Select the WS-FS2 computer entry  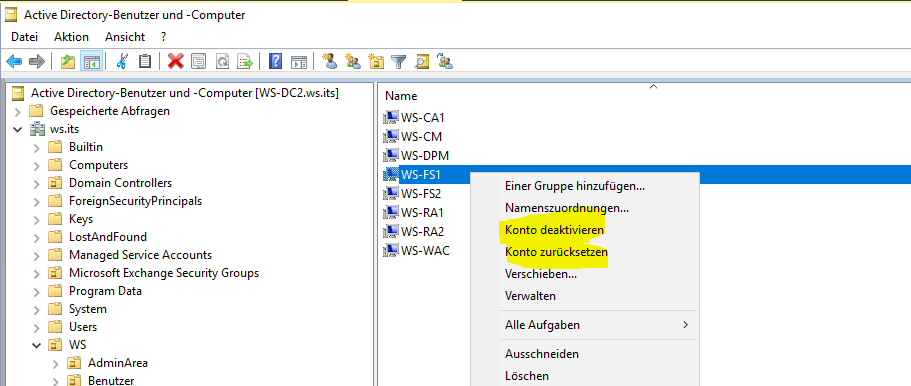pyautogui.click(x=421, y=194)
